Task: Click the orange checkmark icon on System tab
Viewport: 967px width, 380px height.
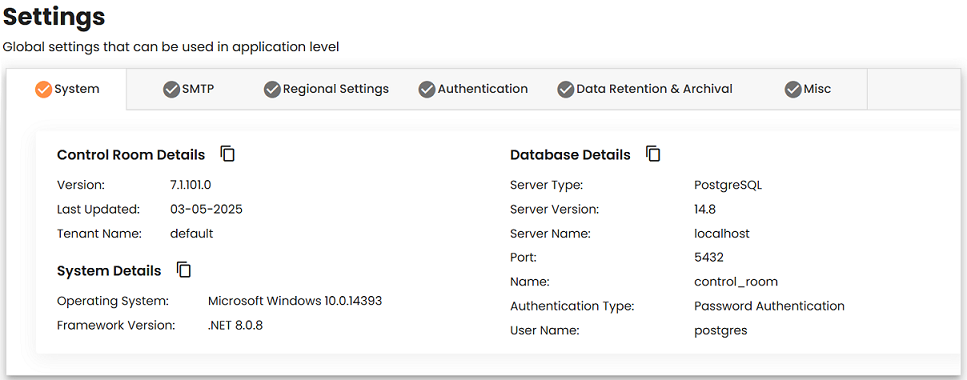Action: tap(43, 89)
